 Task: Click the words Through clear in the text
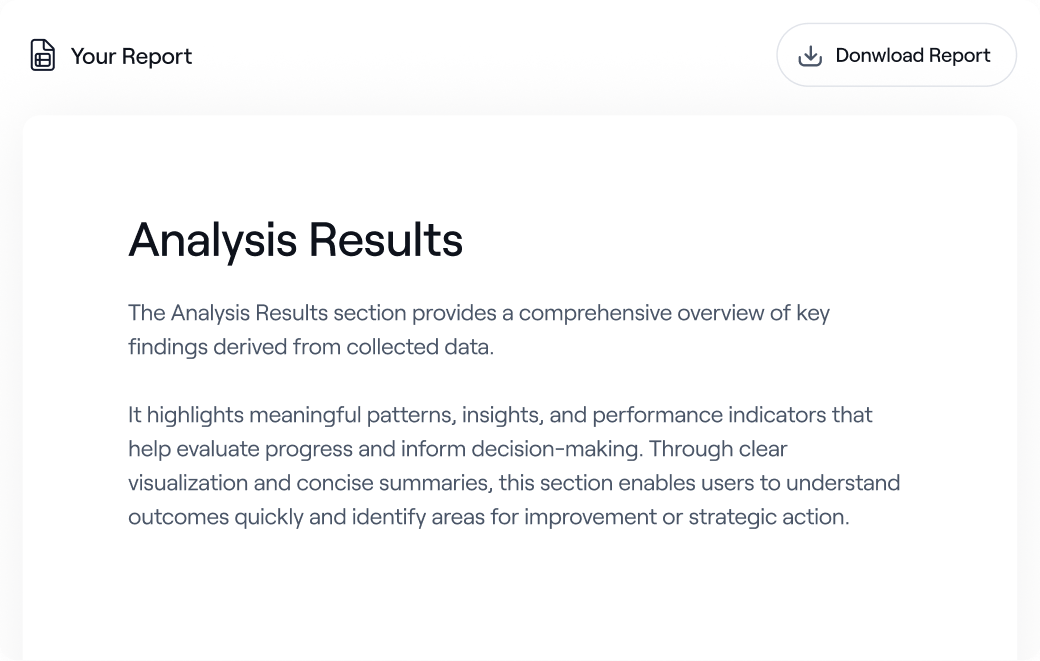718,449
